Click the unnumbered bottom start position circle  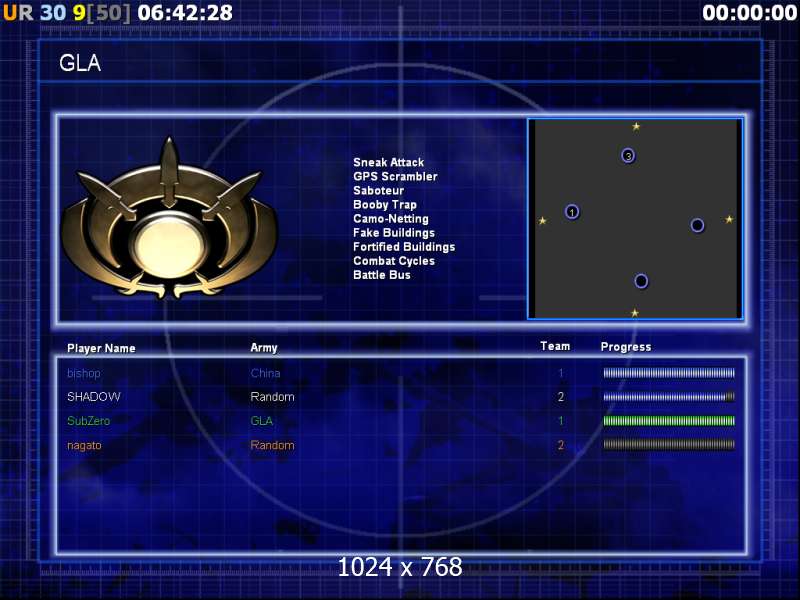point(641,281)
